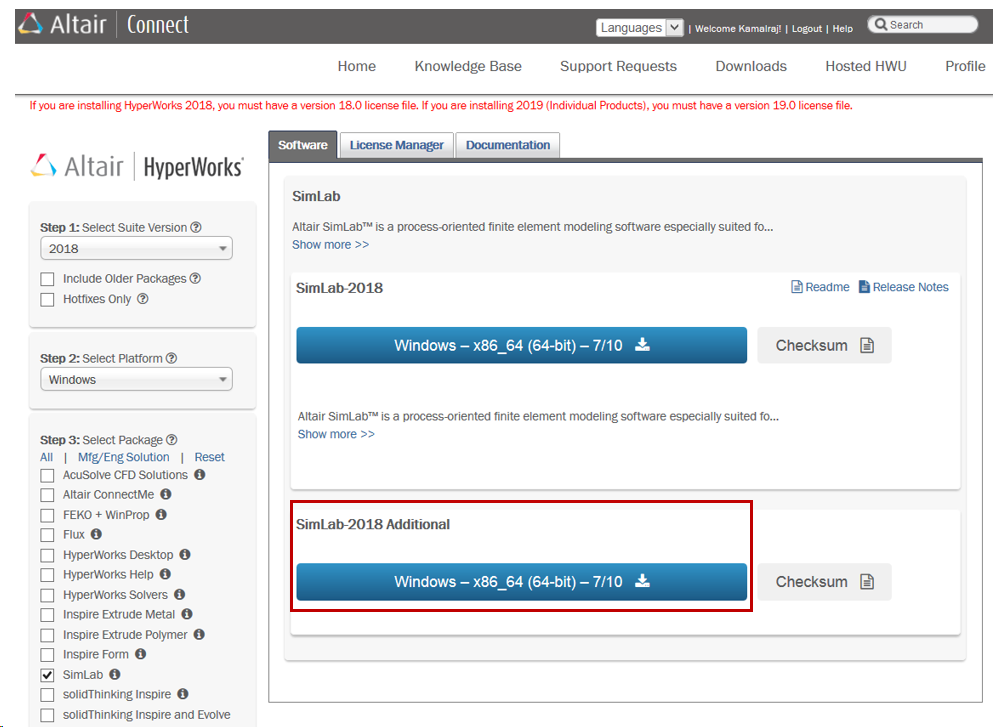This screenshot has height=727, width=996.
Task: Open Checksum for SimLab-2018
Action: point(824,345)
